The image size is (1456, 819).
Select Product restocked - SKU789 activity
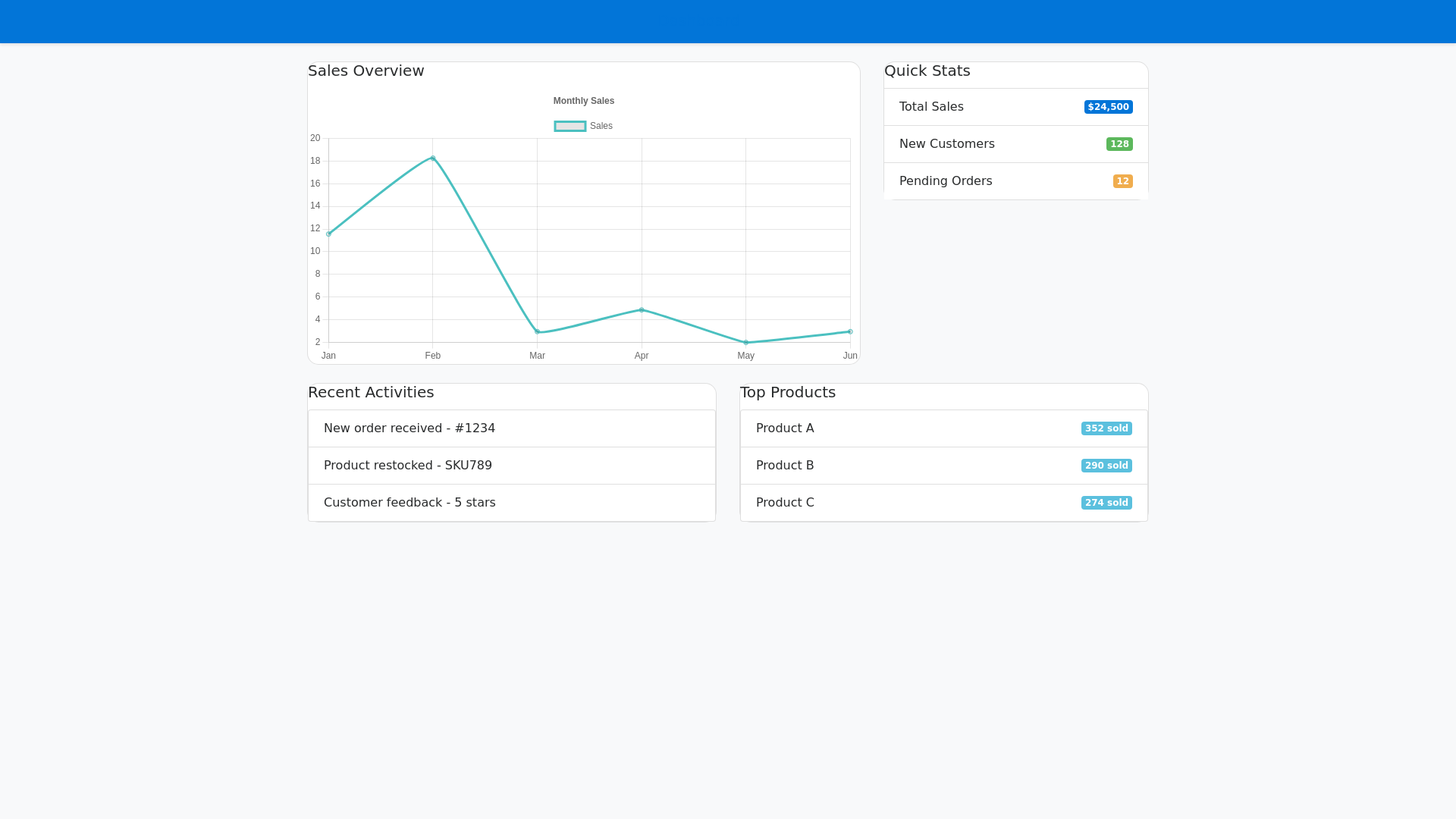511,466
